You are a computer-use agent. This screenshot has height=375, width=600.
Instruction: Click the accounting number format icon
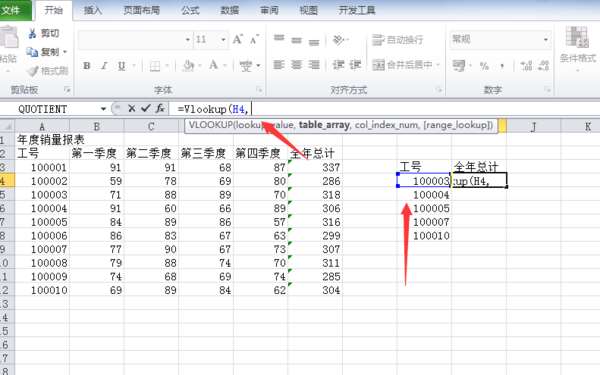[x=458, y=65]
